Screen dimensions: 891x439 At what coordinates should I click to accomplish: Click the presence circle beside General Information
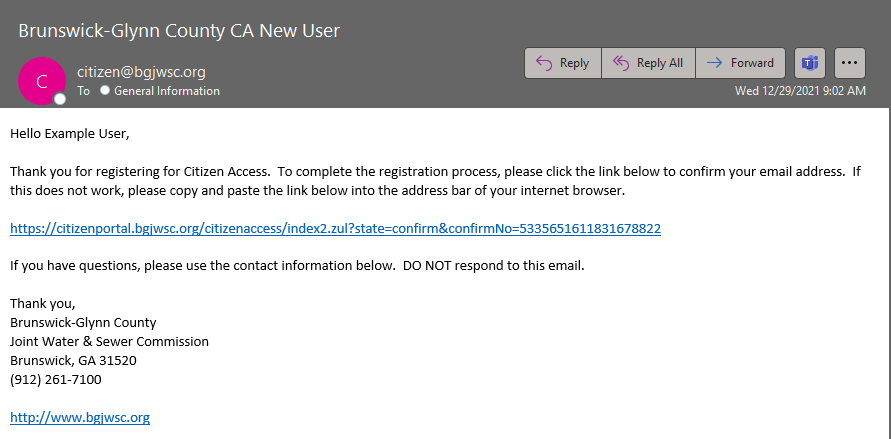click(105, 90)
